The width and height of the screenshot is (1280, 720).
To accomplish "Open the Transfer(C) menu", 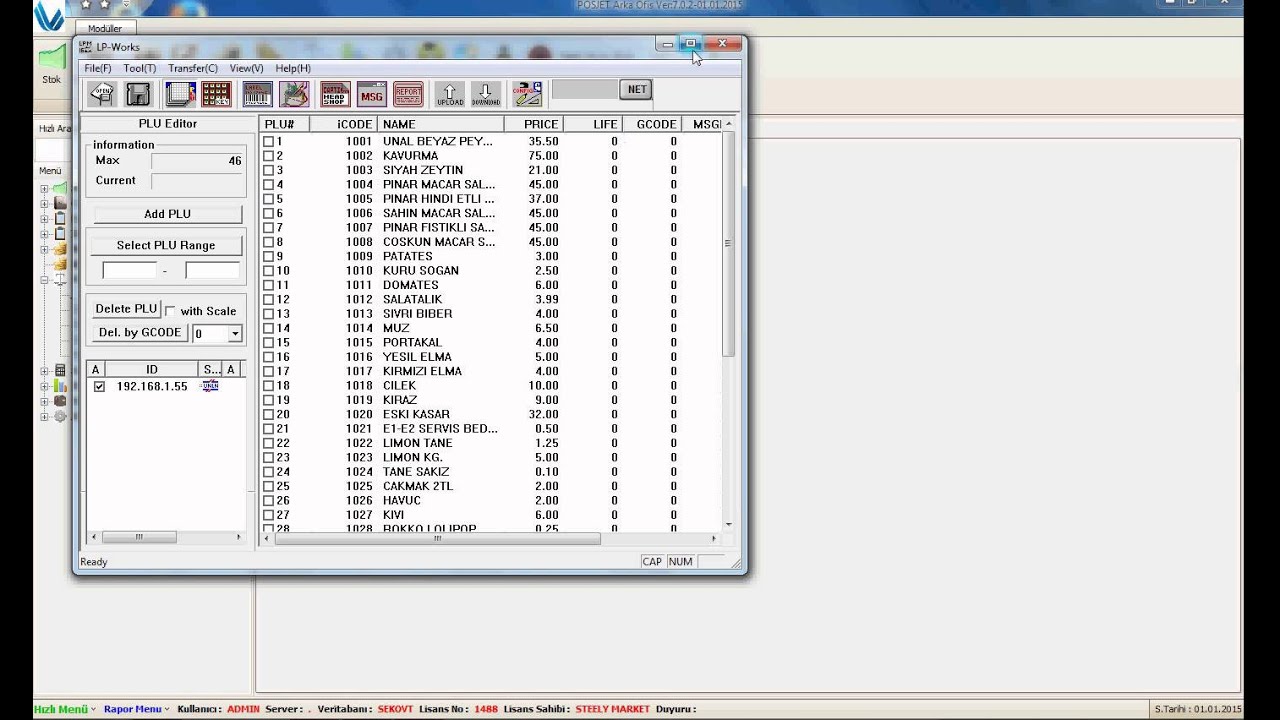I will [193, 68].
